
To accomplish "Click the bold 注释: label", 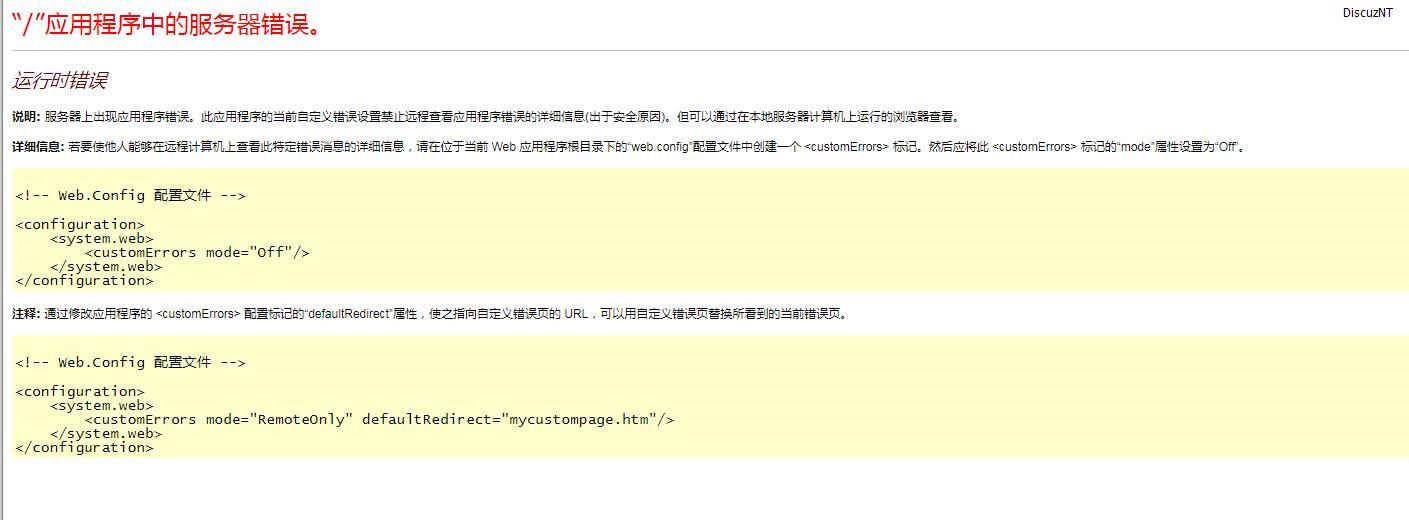I will (x=26, y=314).
